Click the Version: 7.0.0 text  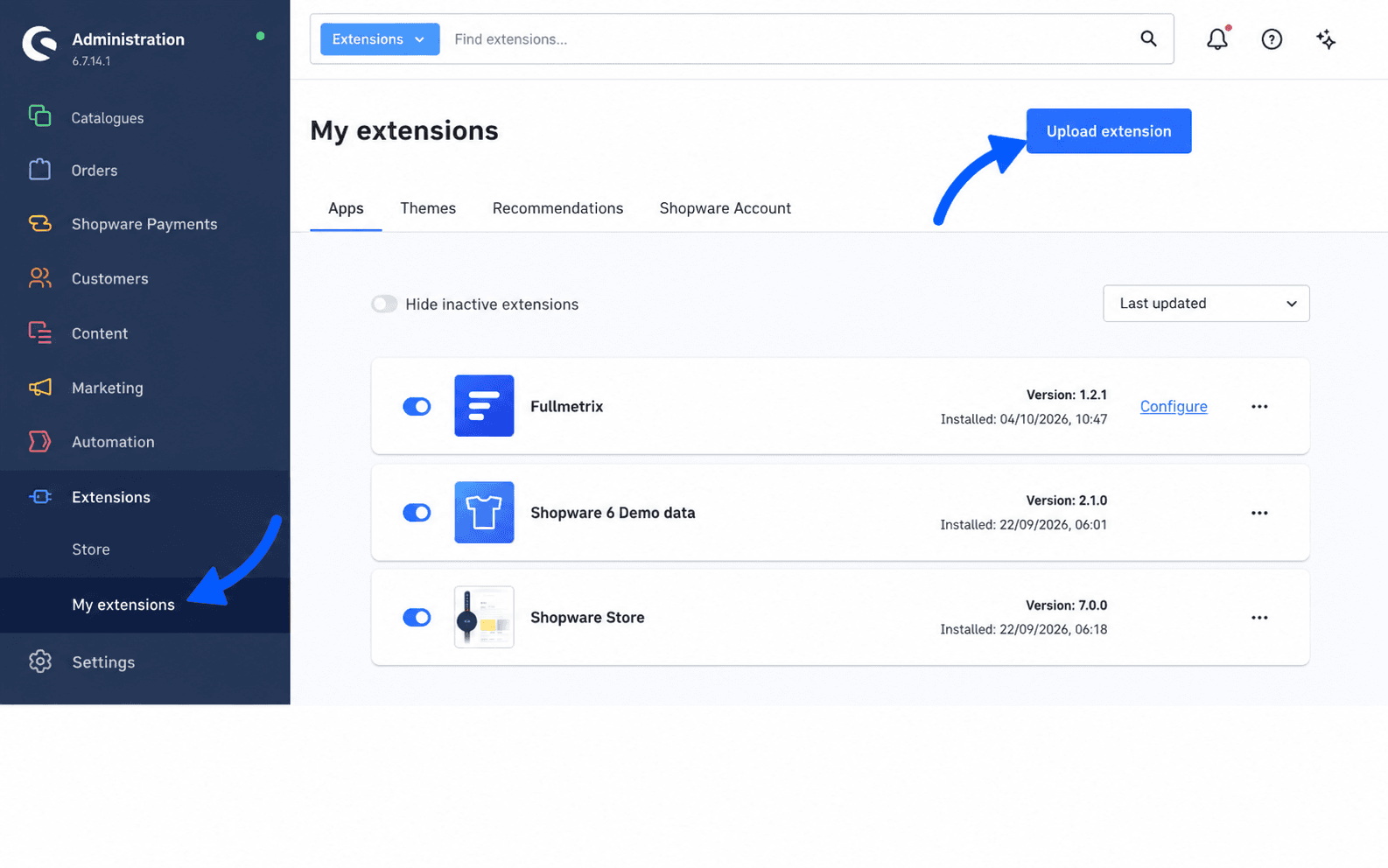(x=1067, y=605)
